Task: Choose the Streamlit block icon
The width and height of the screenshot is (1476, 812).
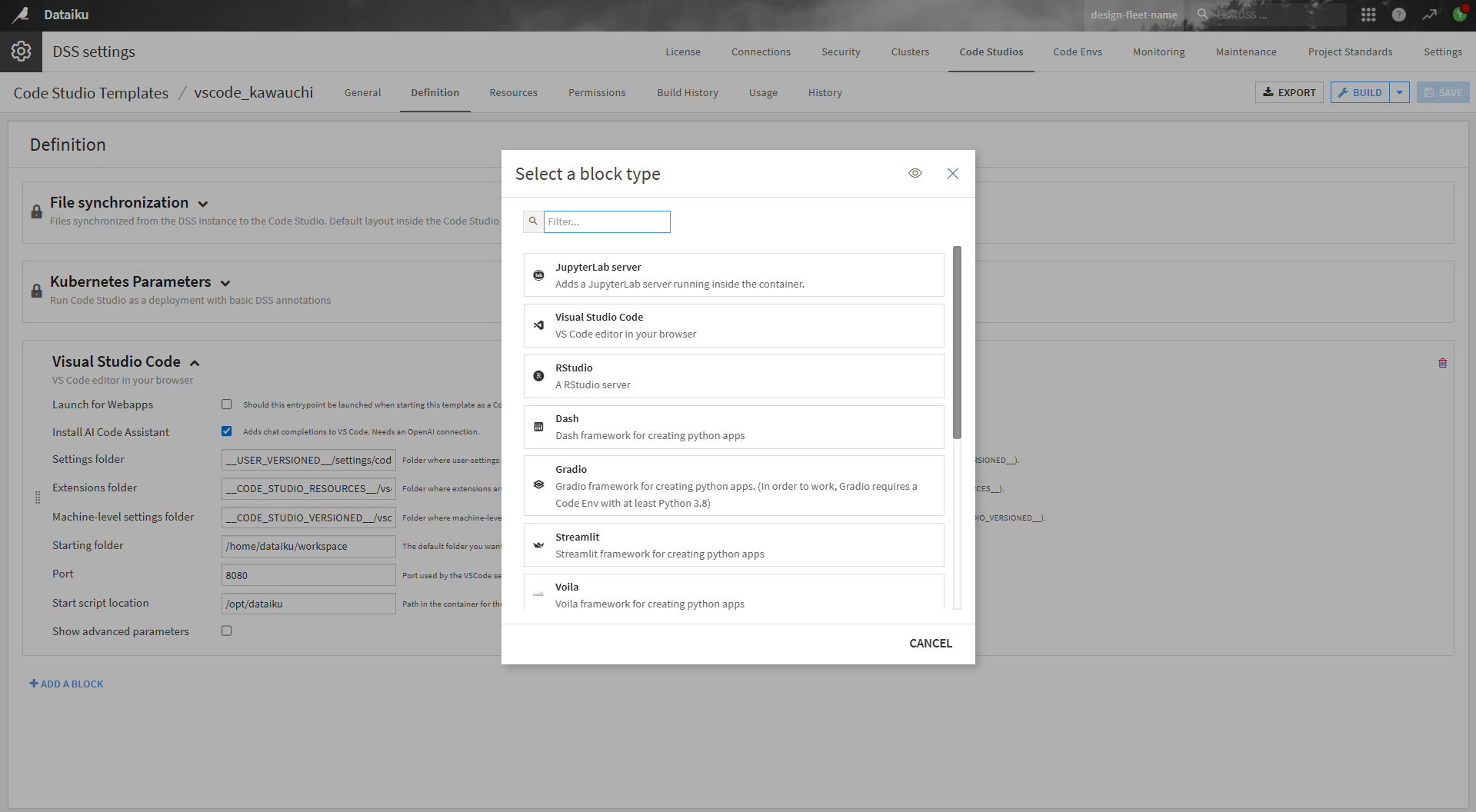Action: (538, 545)
